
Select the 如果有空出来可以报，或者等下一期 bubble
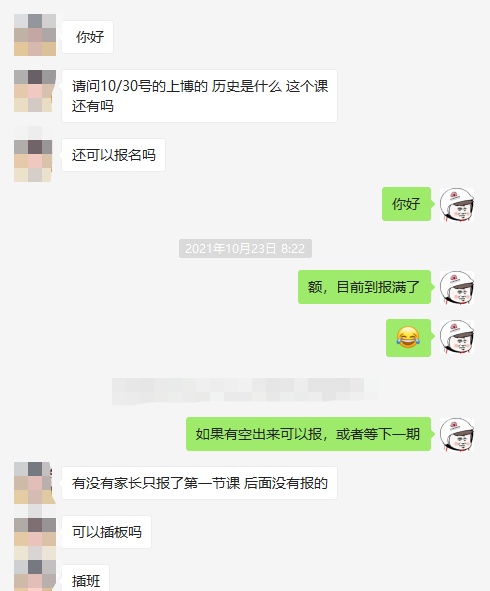coord(308,434)
